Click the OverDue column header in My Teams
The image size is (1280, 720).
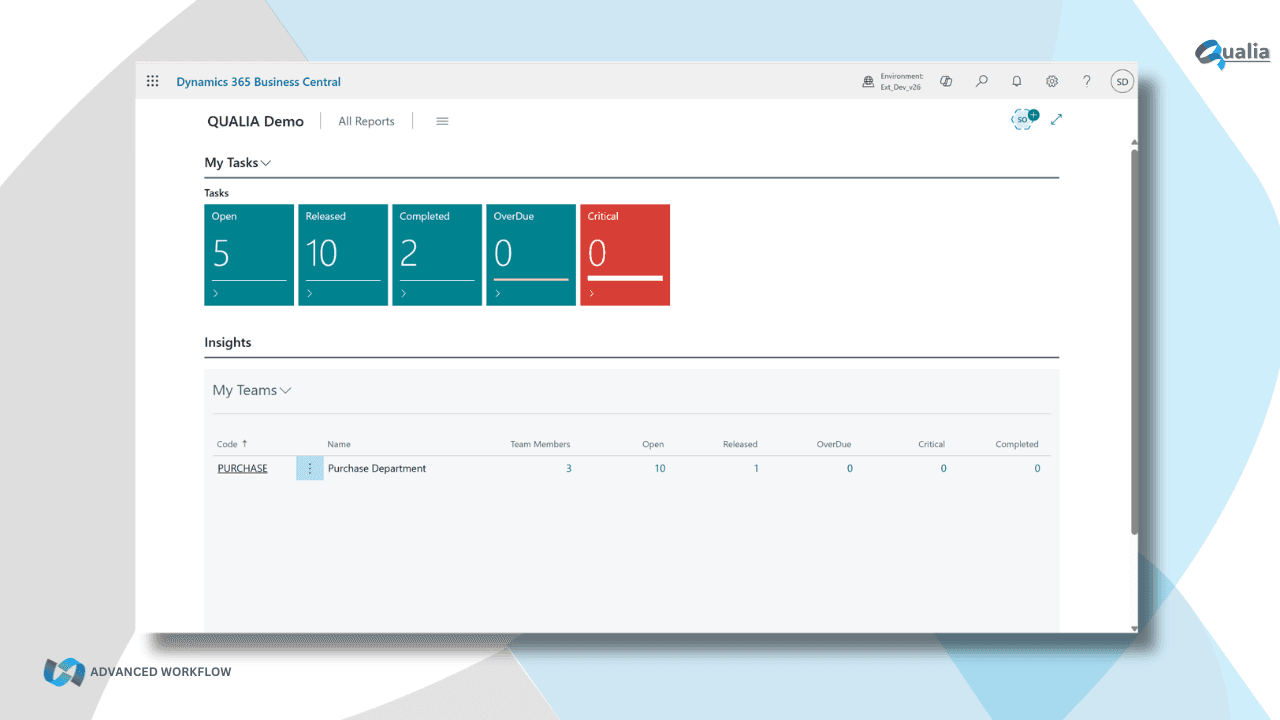click(834, 444)
